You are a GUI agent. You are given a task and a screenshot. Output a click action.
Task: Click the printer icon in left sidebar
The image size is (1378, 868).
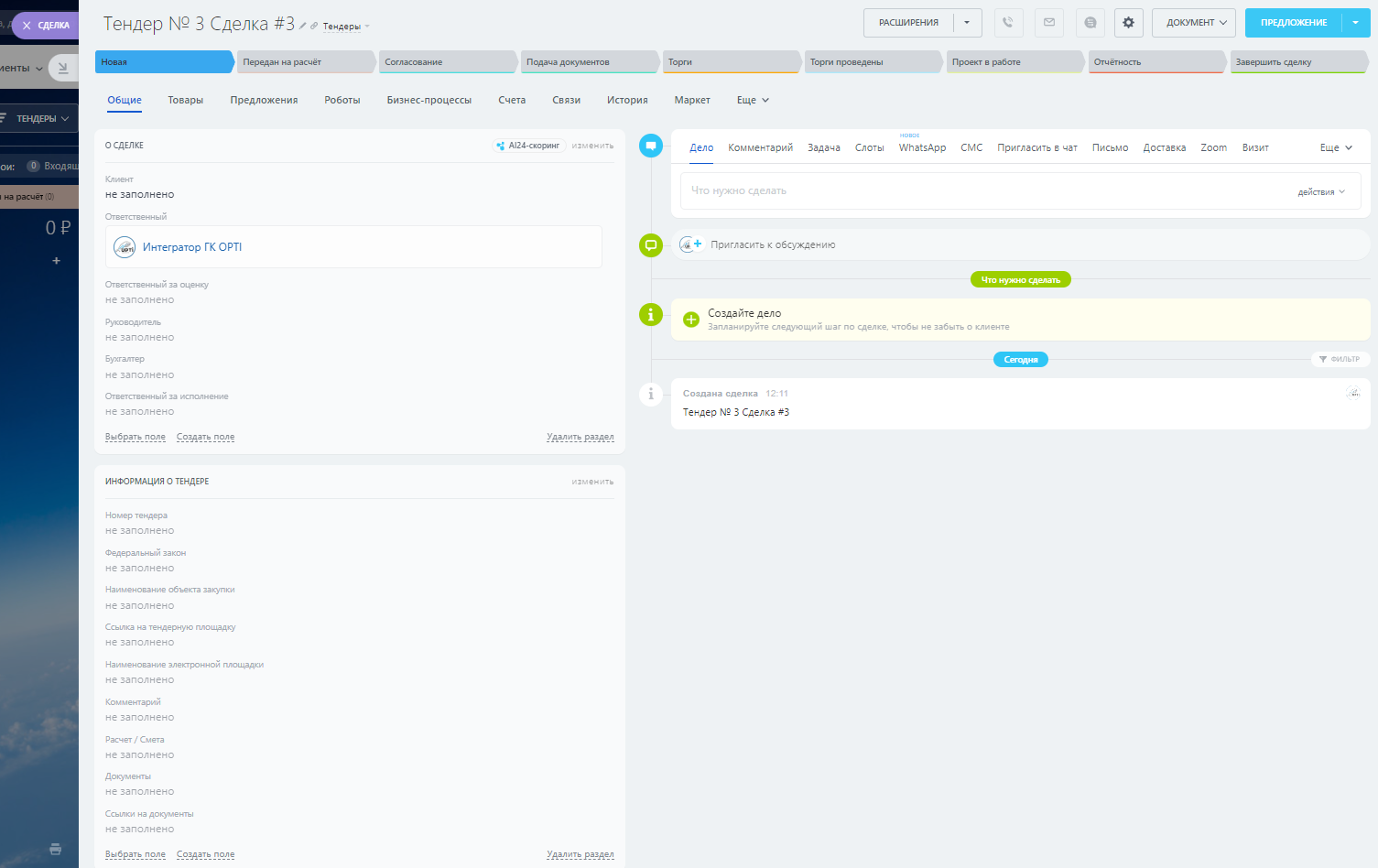pos(56,849)
